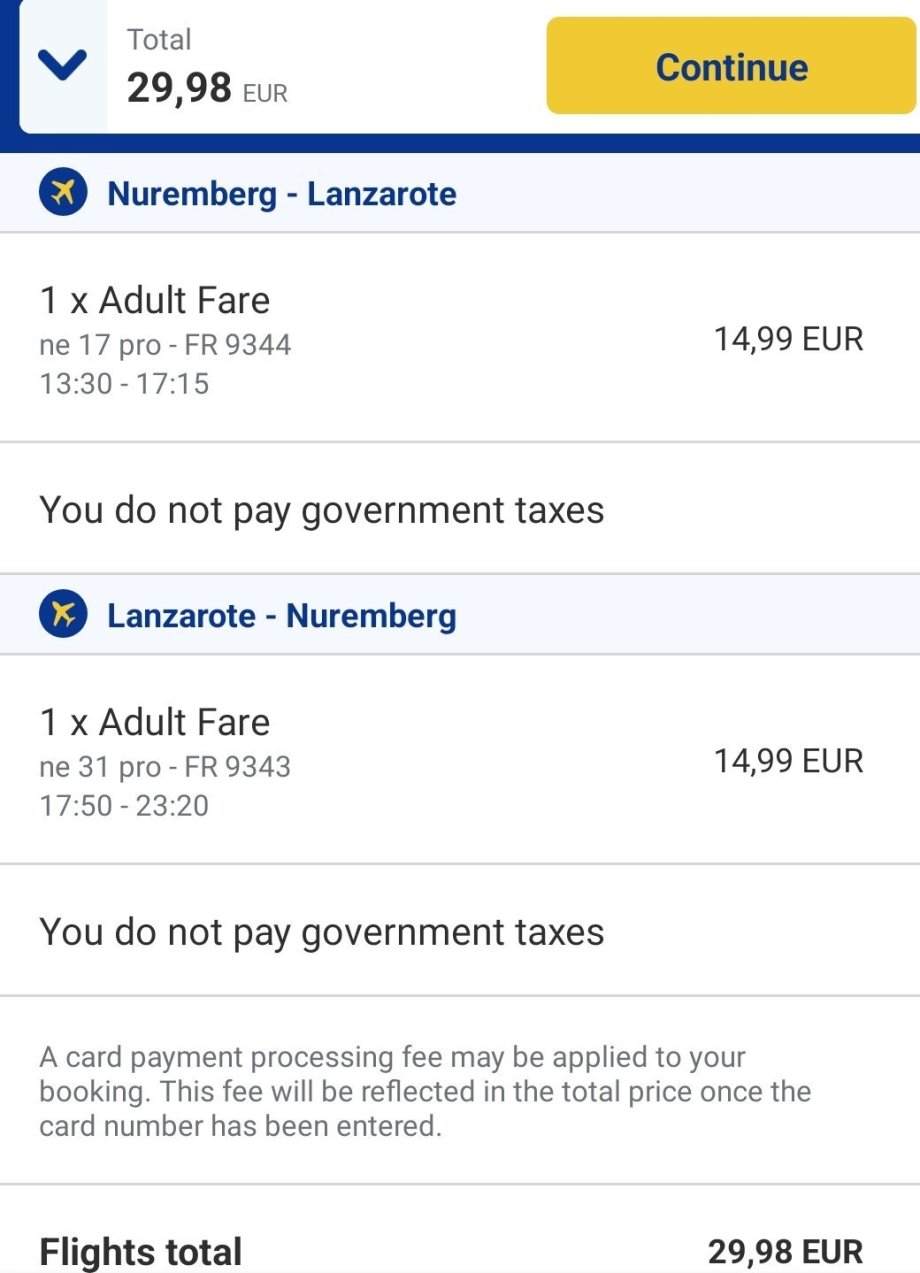Select the Lanzarote - Nuremberg route heading
The image size is (920, 1273).
(281, 615)
